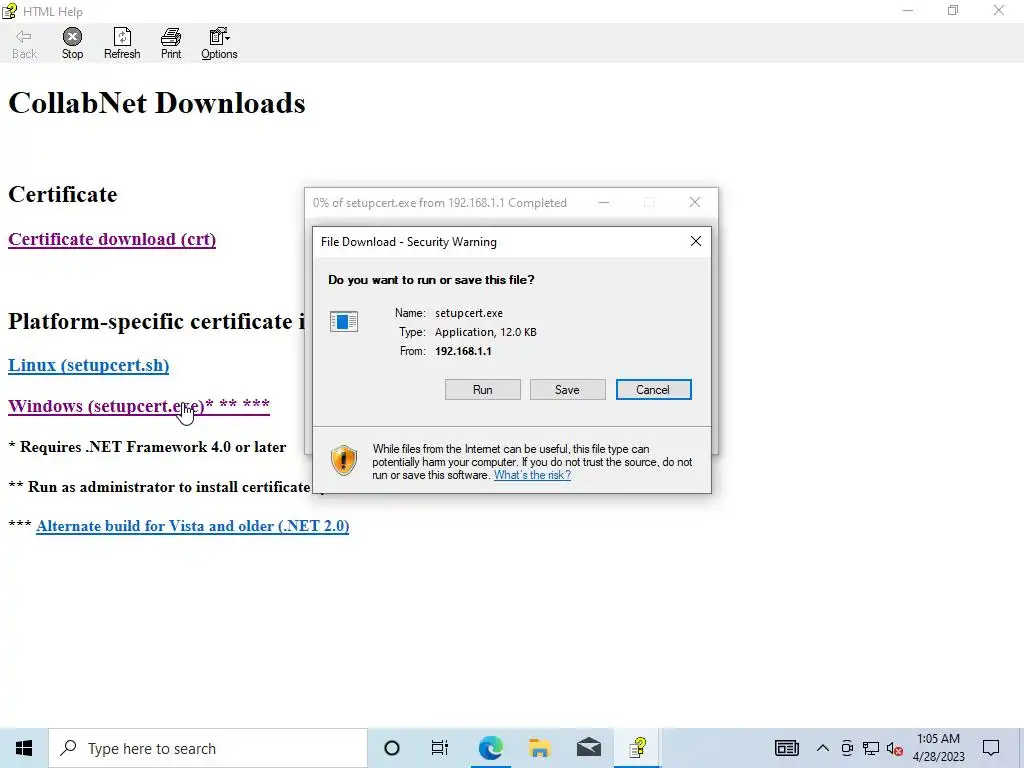Open File Explorer from taskbar
The width and height of the screenshot is (1024, 768).
[x=539, y=748]
